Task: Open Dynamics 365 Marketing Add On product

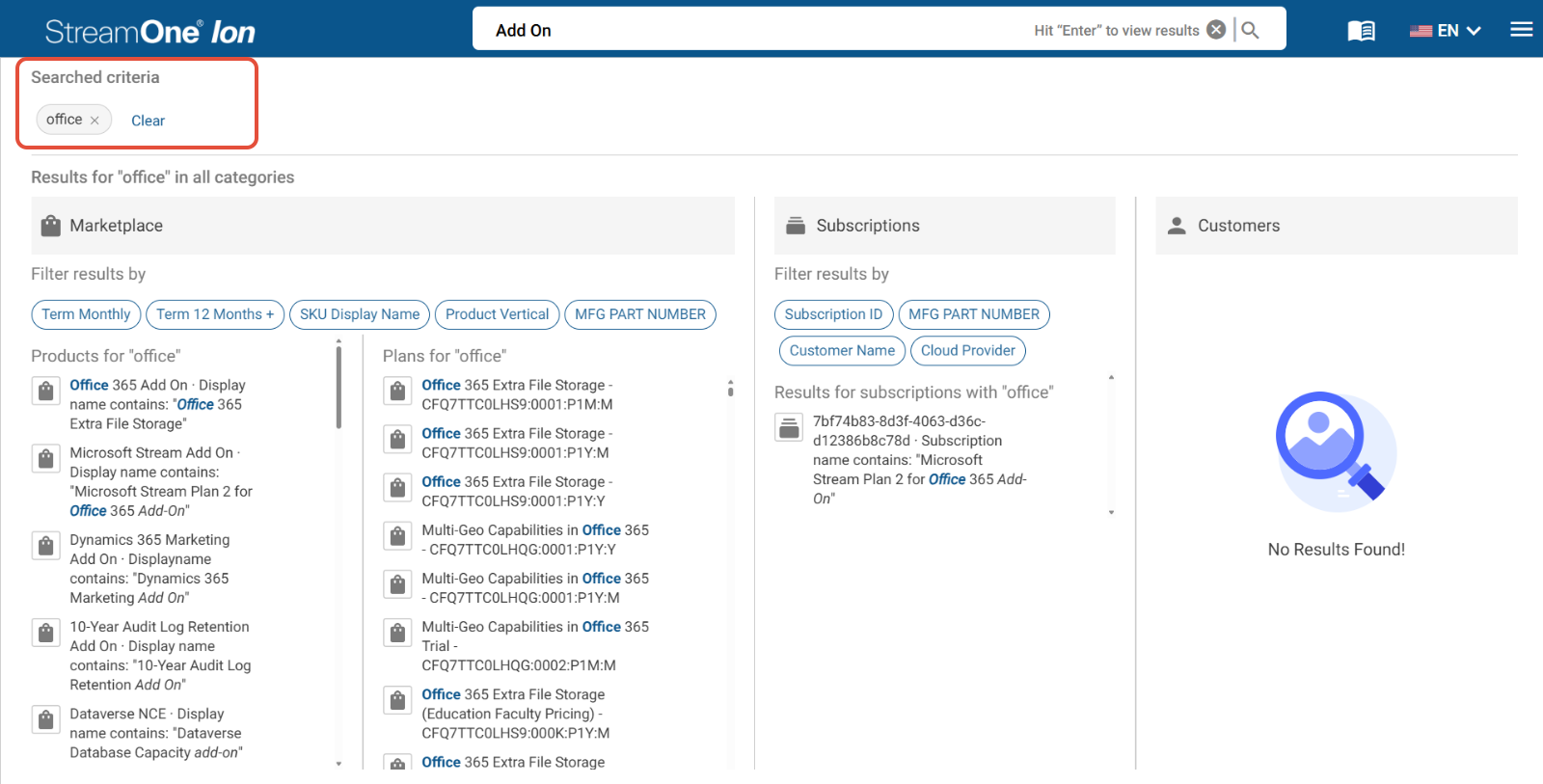Action: click(149, 569)
